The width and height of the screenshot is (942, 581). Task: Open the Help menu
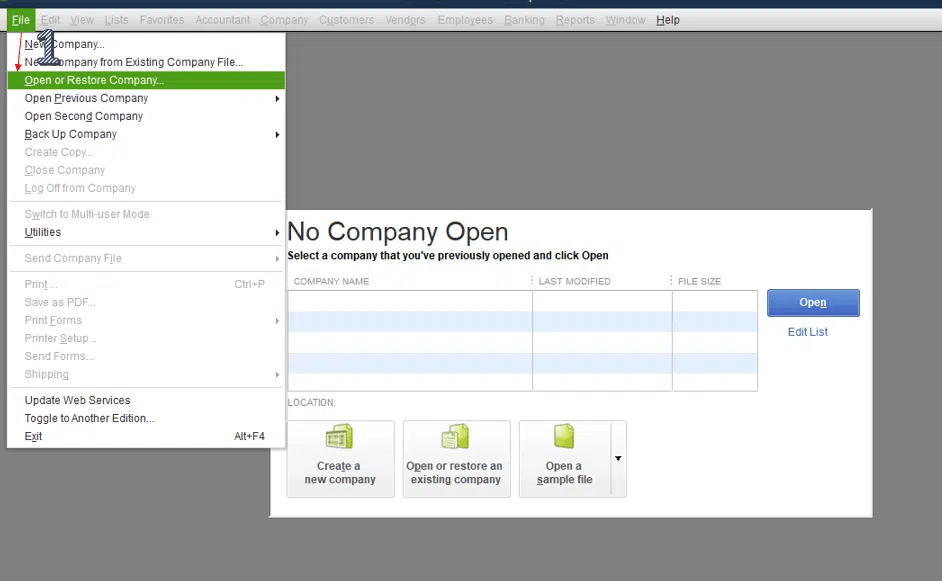point(668,19)
